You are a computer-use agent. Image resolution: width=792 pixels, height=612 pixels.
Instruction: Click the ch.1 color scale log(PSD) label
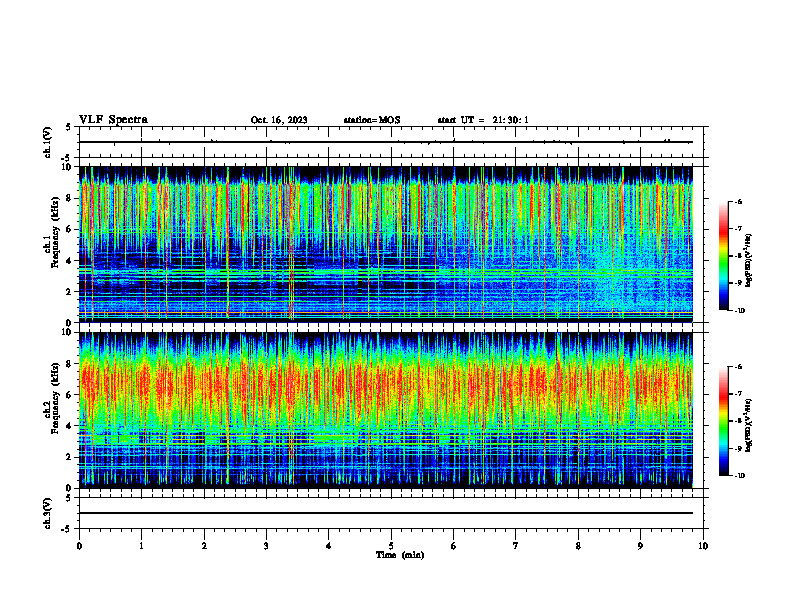pyautogui.click(x=749, y=260)
